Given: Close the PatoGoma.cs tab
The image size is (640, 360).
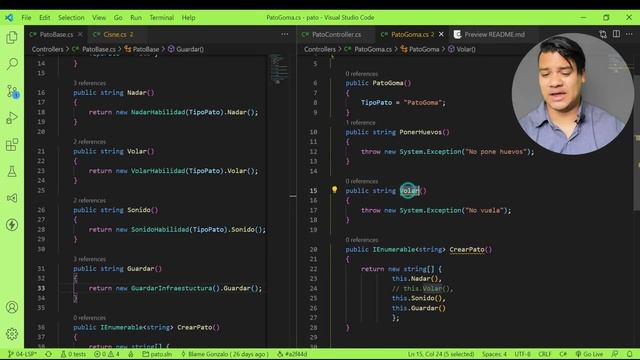Looking at the screenshot, I should point(441,34).
